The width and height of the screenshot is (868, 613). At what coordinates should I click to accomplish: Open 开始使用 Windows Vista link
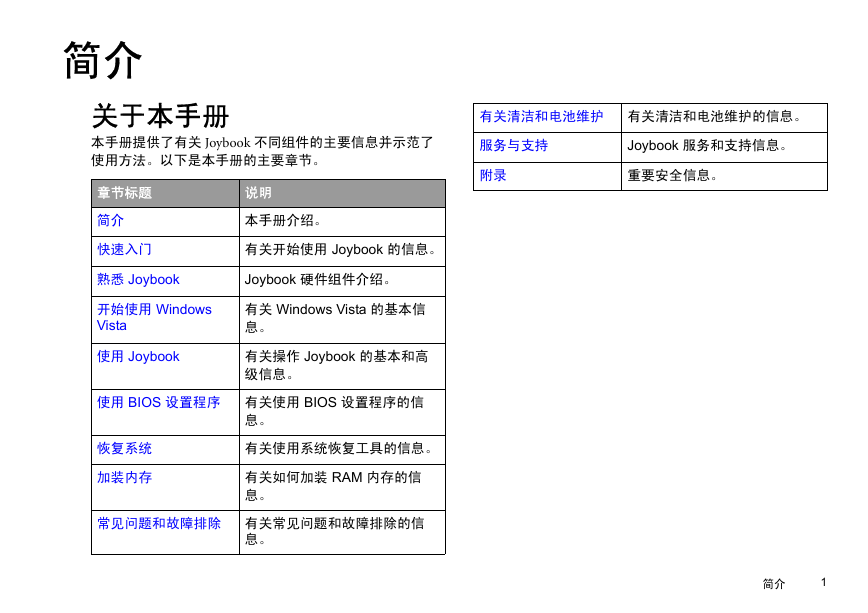click(154, 317)
